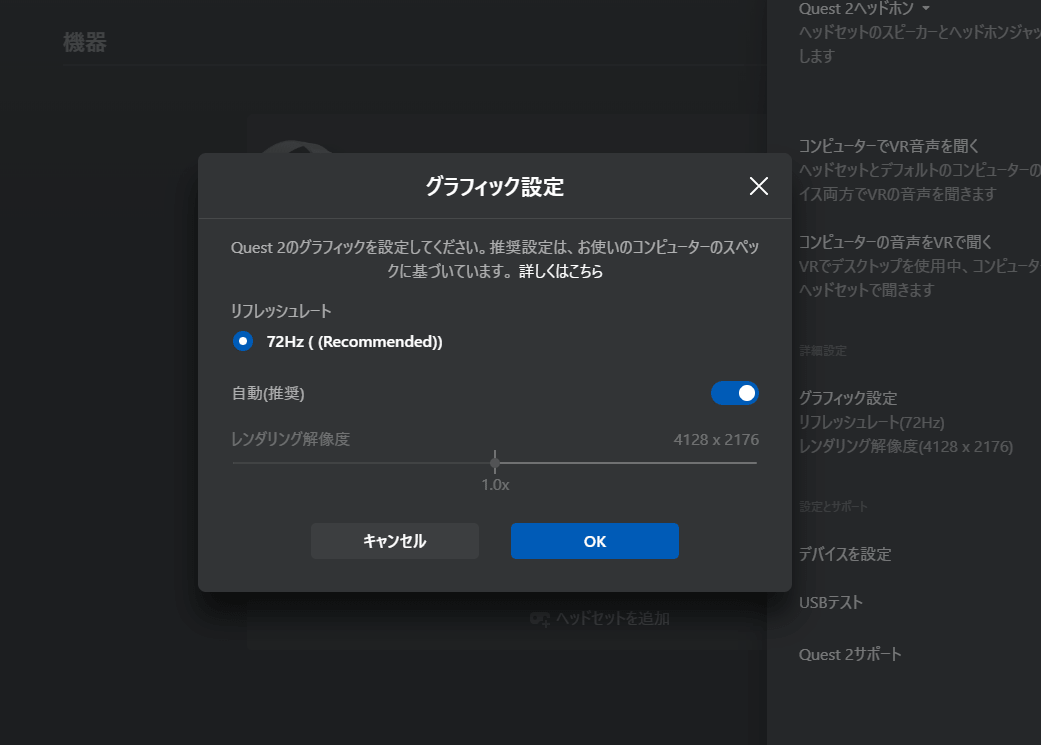The height and width of the screenshot is (745, 1041).
Task: Click the レンダリング解像度 slider handle at 1.0x
Action: coord(495,462)
